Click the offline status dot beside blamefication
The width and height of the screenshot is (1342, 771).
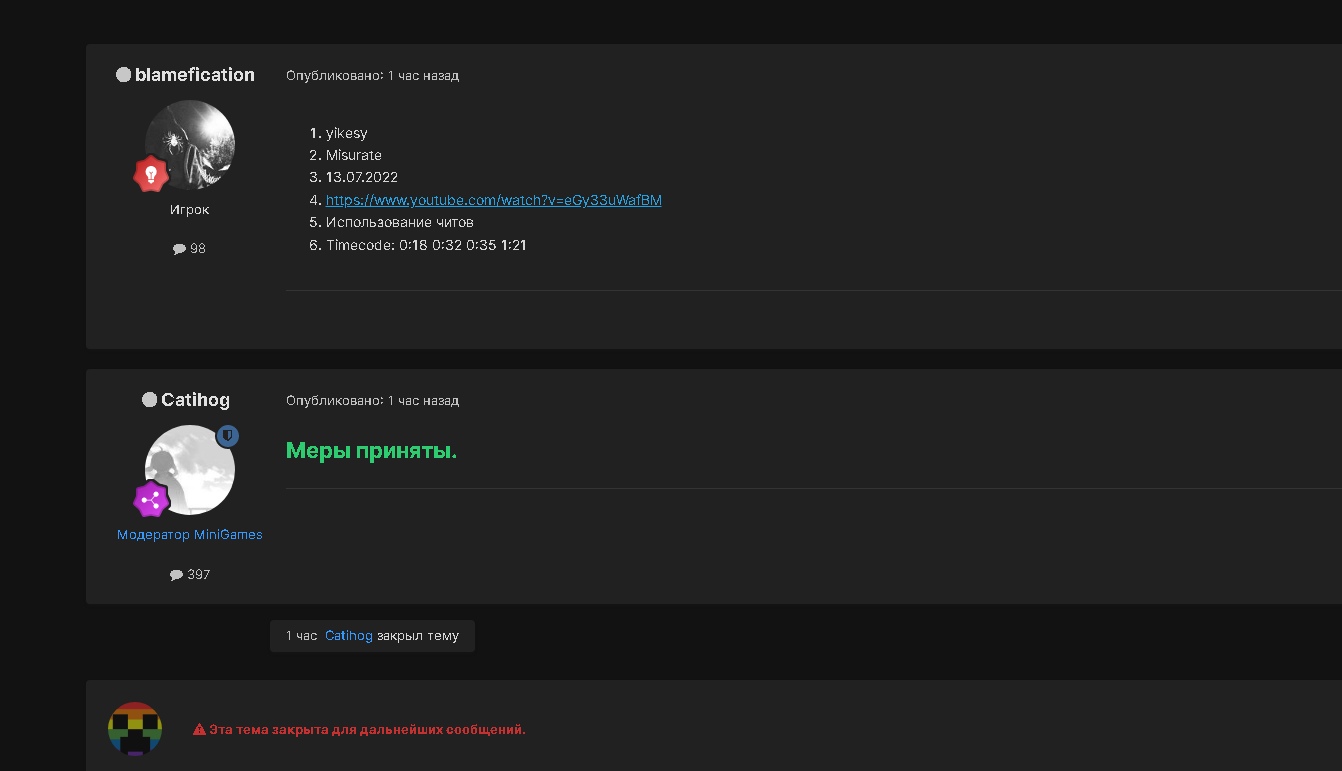pos(124,75)
